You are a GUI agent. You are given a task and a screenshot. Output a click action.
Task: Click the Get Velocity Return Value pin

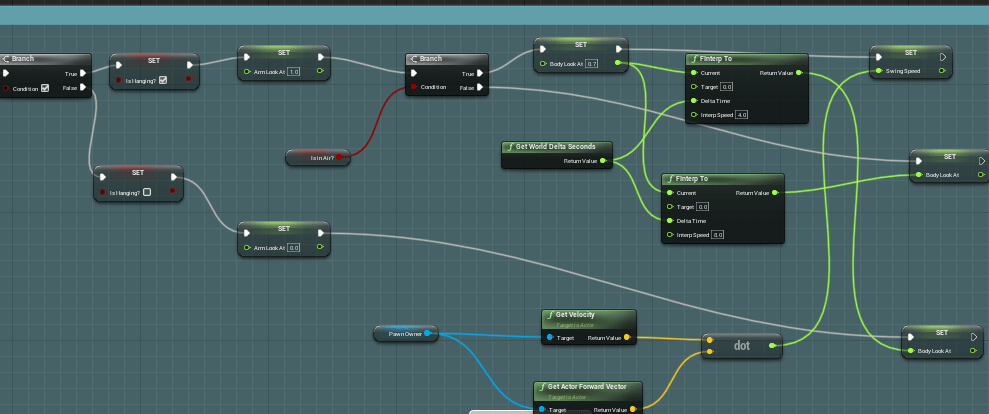(630, 338)
